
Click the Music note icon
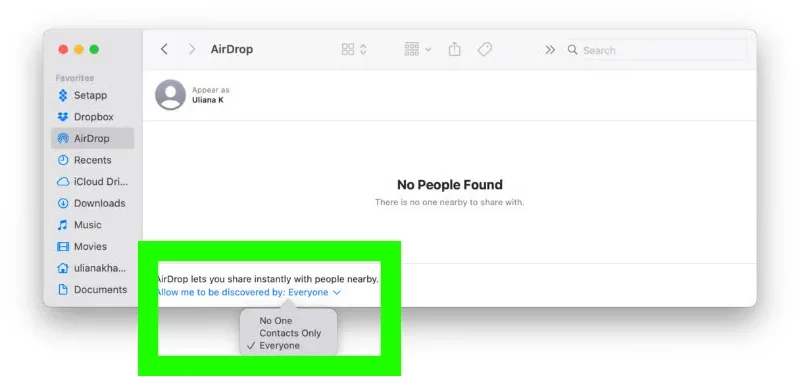[63, 225]
